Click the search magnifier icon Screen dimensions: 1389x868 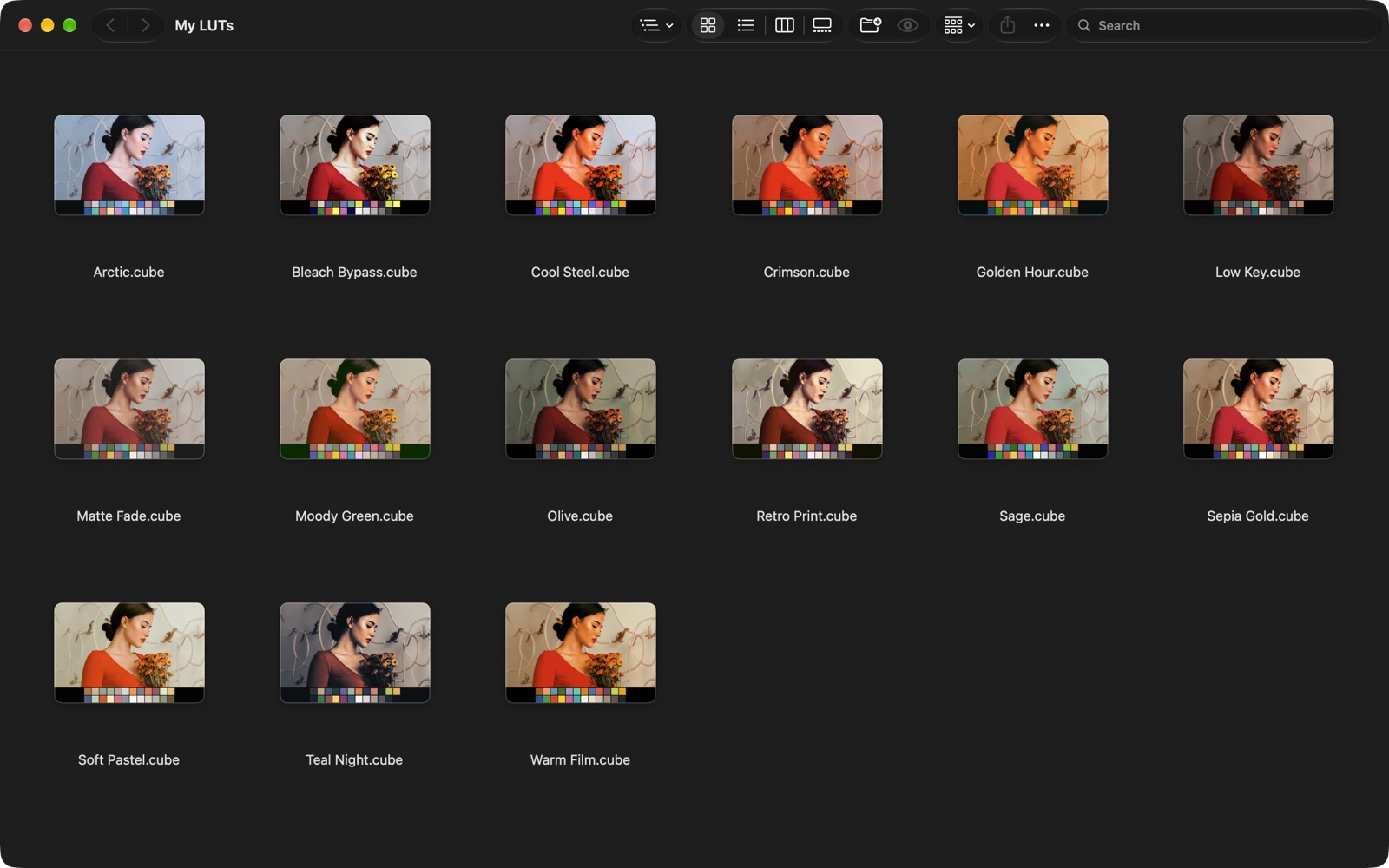point(1083,25)
